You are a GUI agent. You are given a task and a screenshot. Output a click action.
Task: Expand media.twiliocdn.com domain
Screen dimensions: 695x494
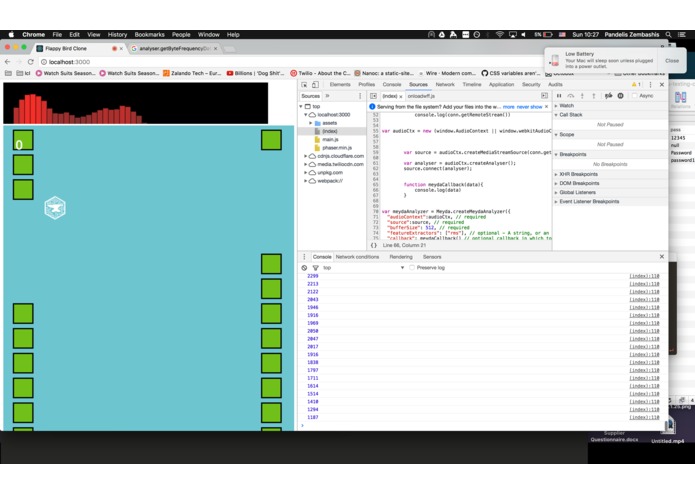306,164
